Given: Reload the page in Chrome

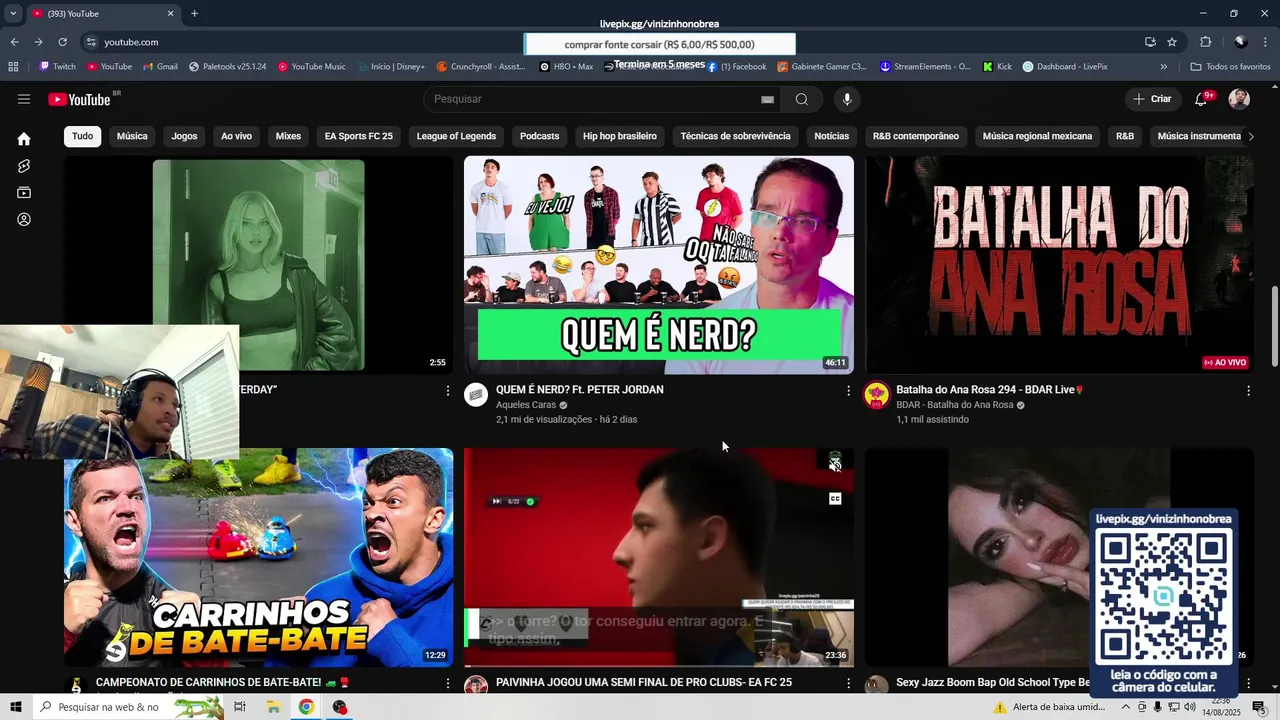Looking at the screenshot, I should coord(62,42).
